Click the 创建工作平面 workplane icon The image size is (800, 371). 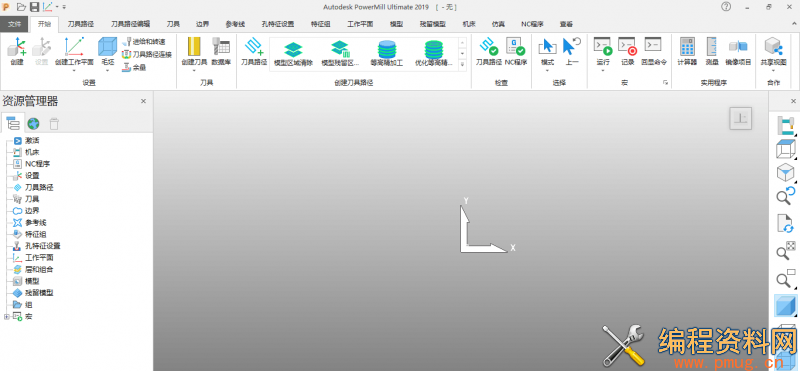point(74,47)
